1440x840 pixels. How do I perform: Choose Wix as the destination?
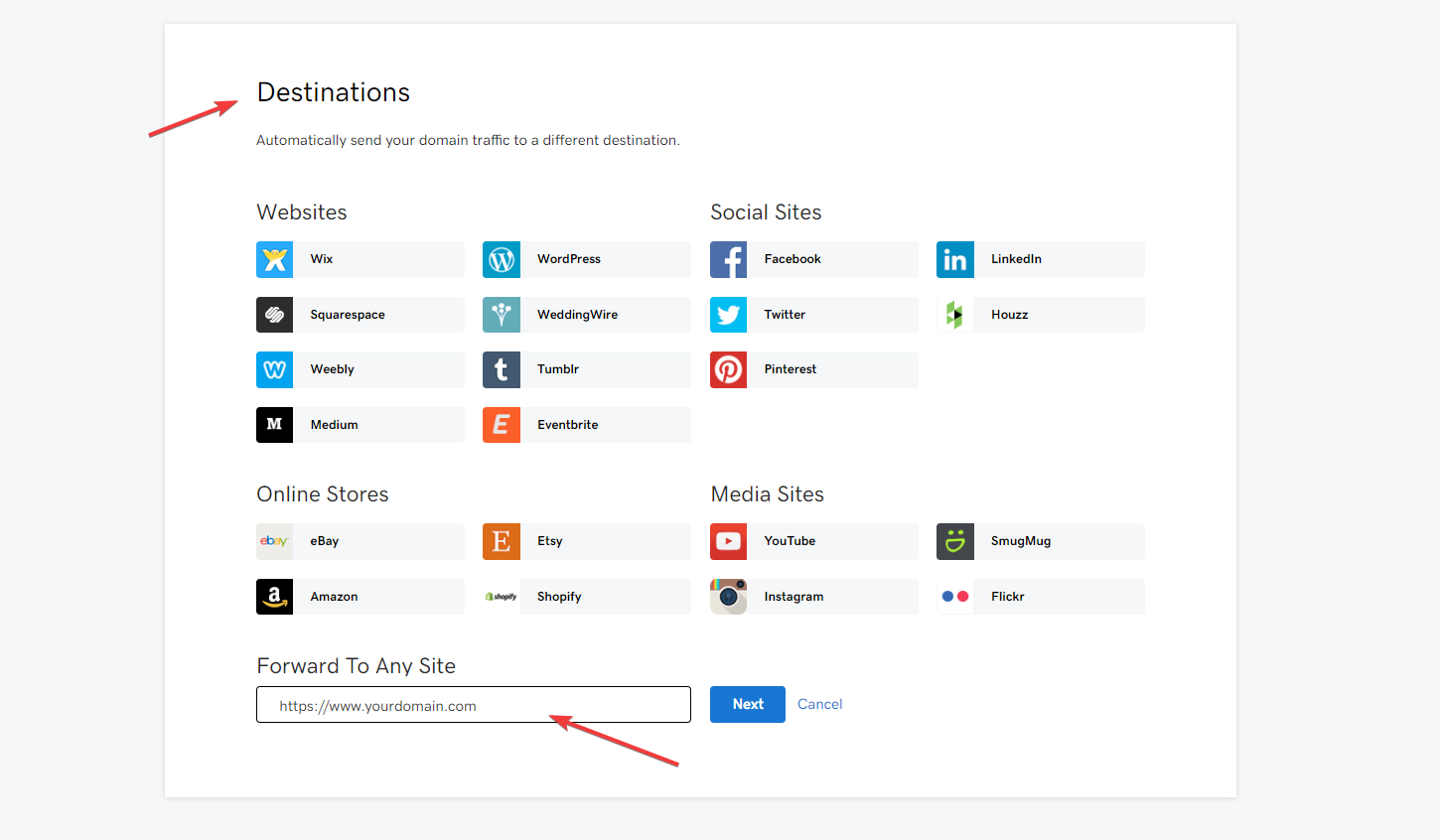coord(360,259)
